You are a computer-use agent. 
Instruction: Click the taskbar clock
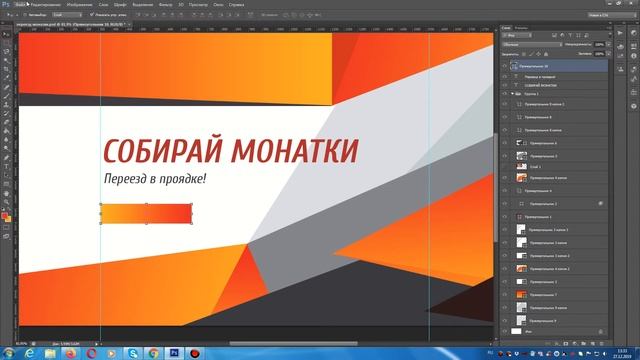623,353
